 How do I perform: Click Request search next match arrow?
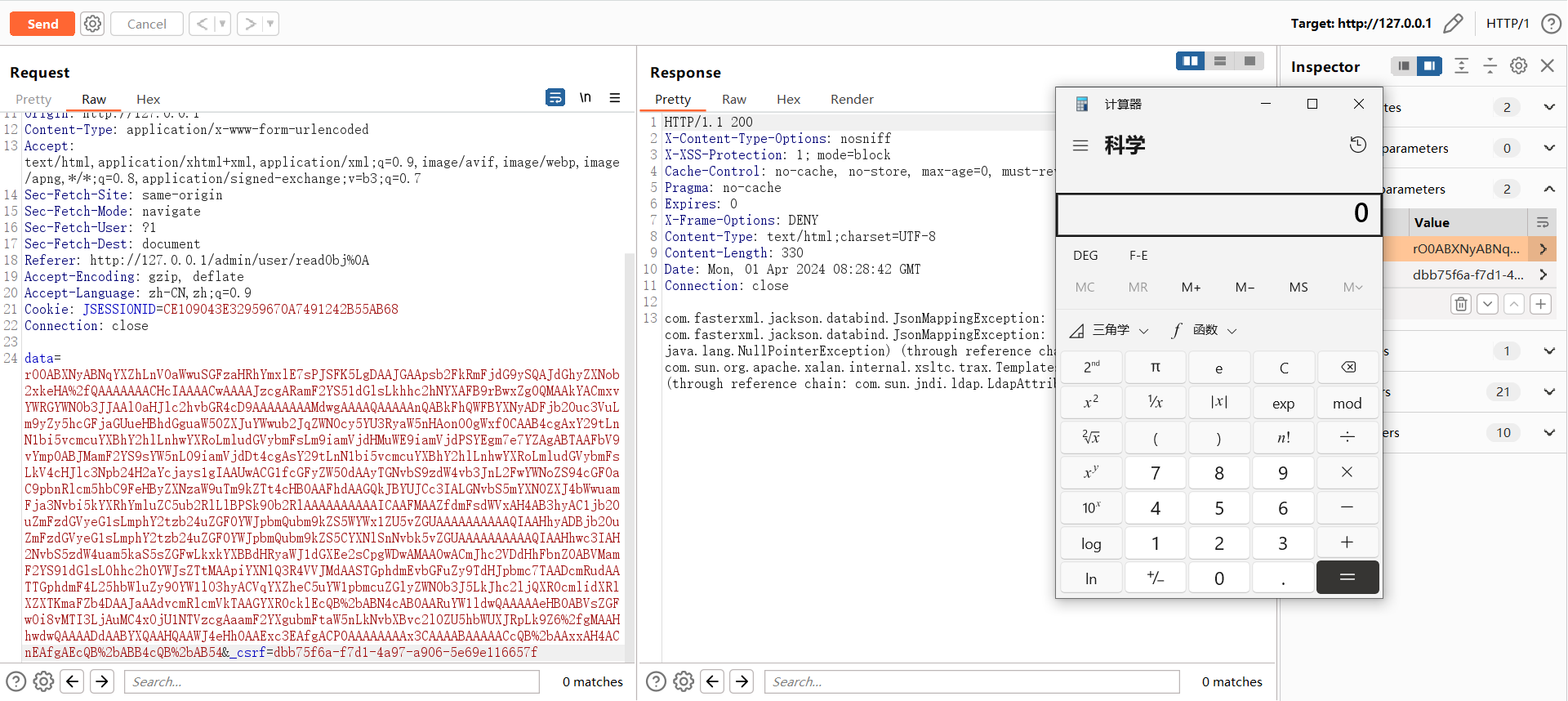[102, 681]
